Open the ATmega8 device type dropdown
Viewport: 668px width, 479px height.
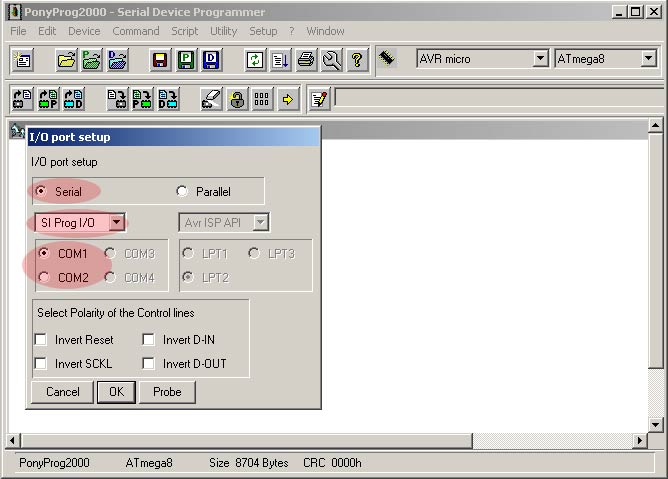(648, 59)
